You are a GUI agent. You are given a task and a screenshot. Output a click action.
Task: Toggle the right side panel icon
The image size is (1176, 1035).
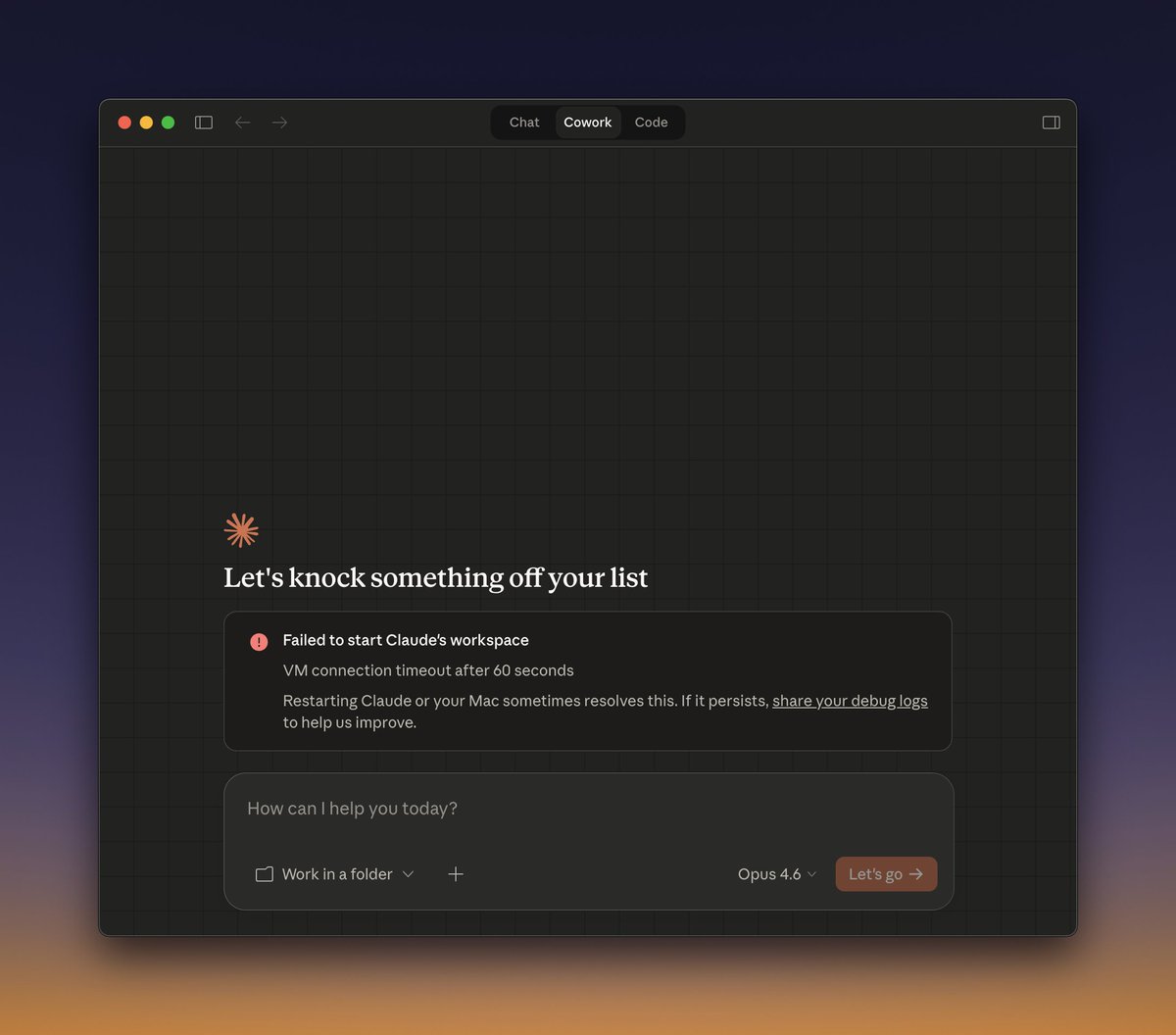(1052, 123)
